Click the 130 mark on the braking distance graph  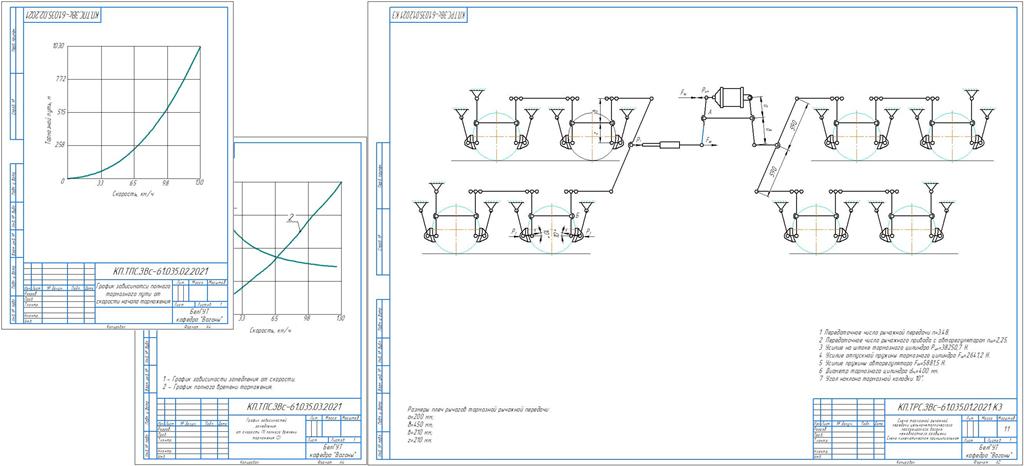pos(199,185)
